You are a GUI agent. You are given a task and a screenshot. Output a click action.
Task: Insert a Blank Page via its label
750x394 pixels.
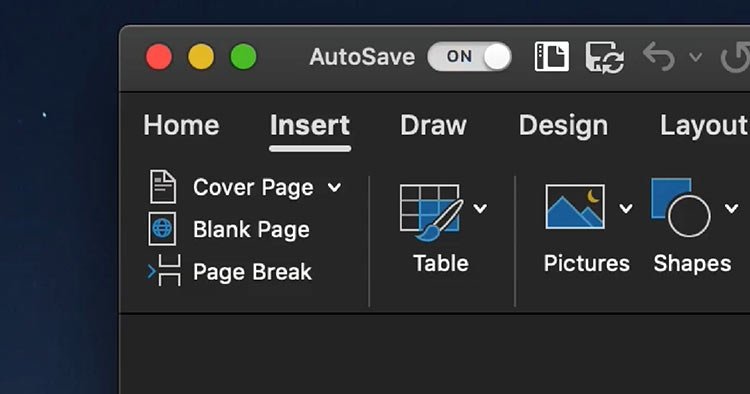(251, 230)
